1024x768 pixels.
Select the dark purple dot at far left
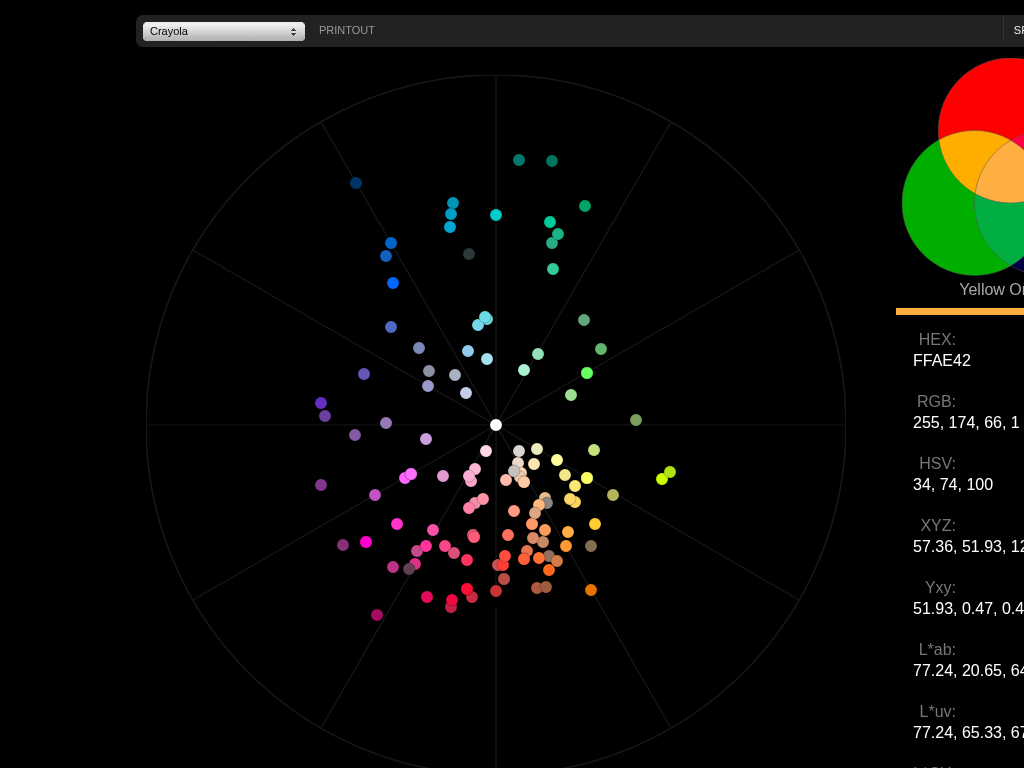click(x=321, y=485)
